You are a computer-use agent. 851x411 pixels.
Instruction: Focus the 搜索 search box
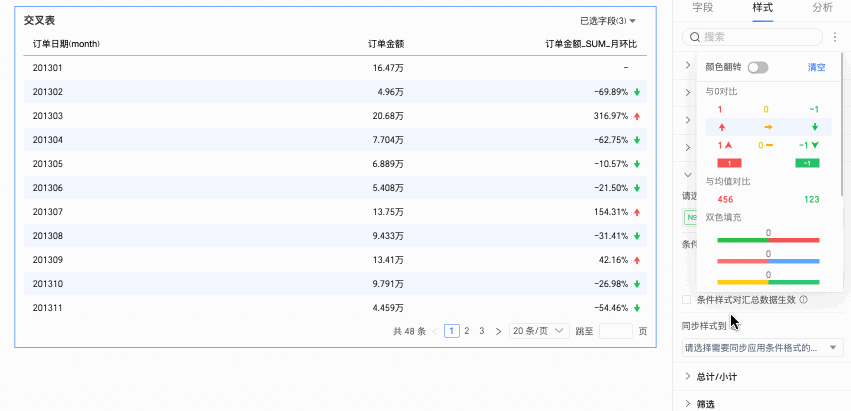pyautogui.click(x=752, y=37)
